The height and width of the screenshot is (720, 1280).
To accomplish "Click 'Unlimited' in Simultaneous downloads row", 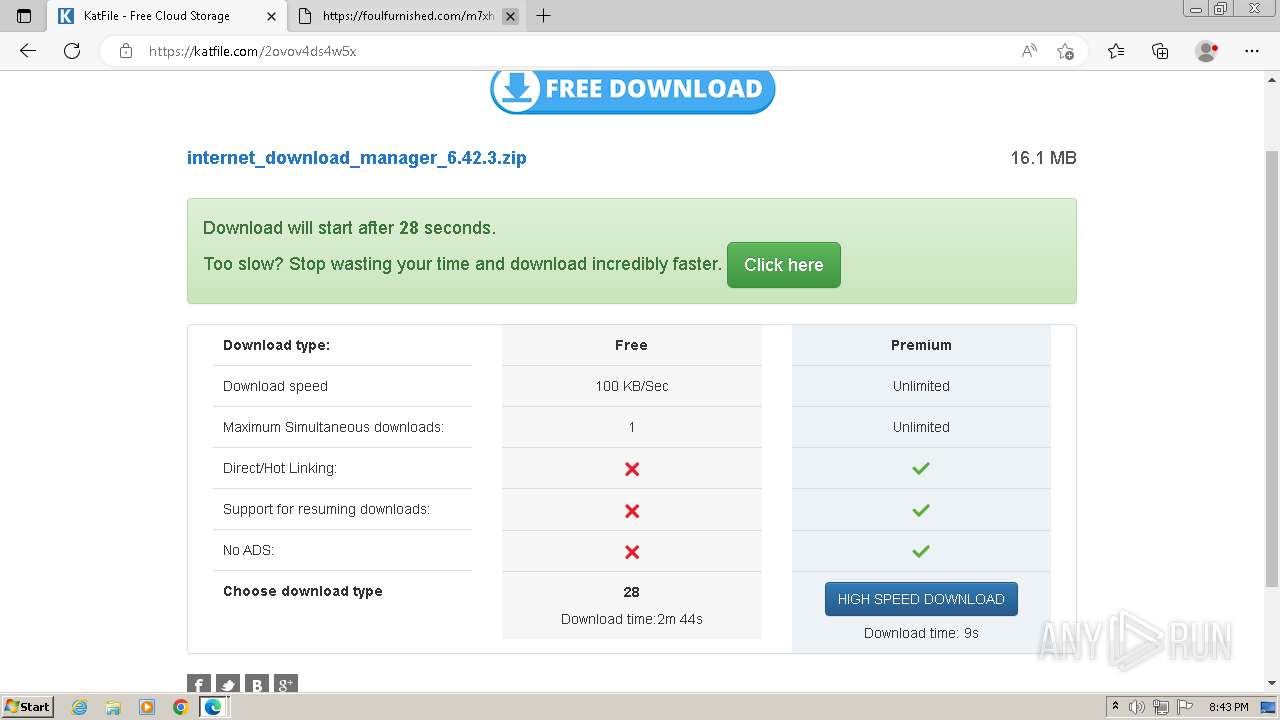I will [x=921, y=427].
